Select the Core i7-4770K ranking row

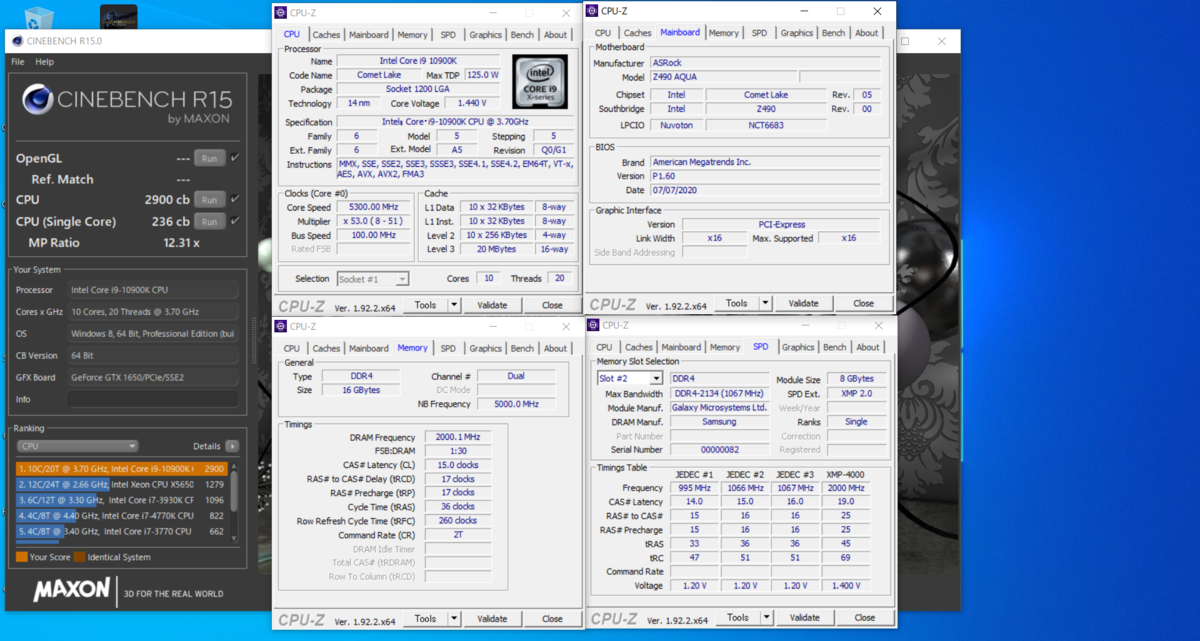[121, 516]
